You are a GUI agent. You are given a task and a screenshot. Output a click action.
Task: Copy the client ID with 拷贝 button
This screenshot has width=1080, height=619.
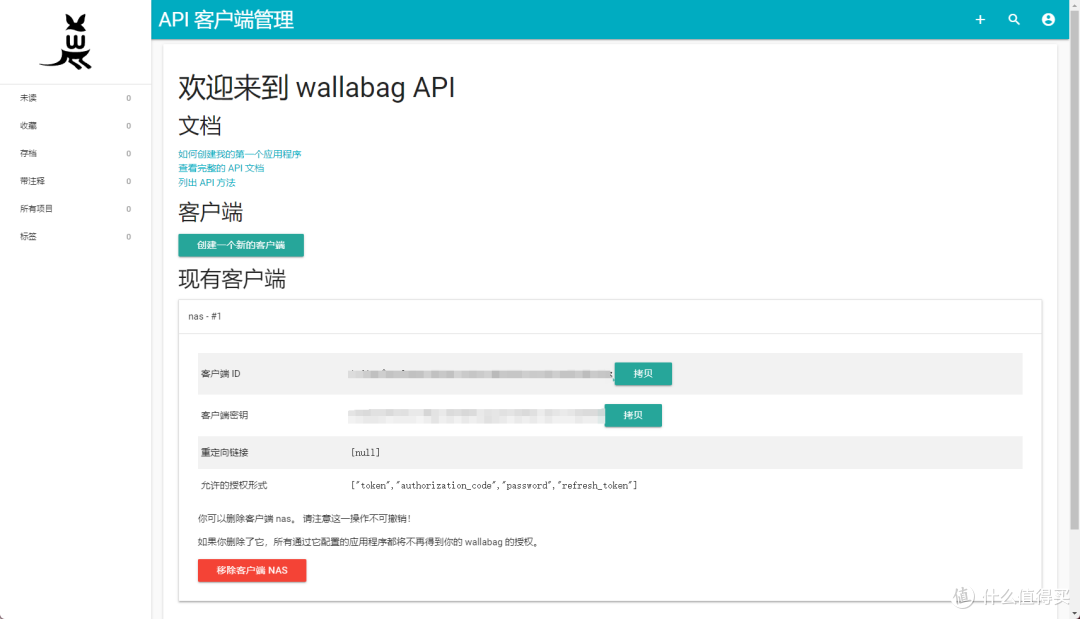[643, 373]
